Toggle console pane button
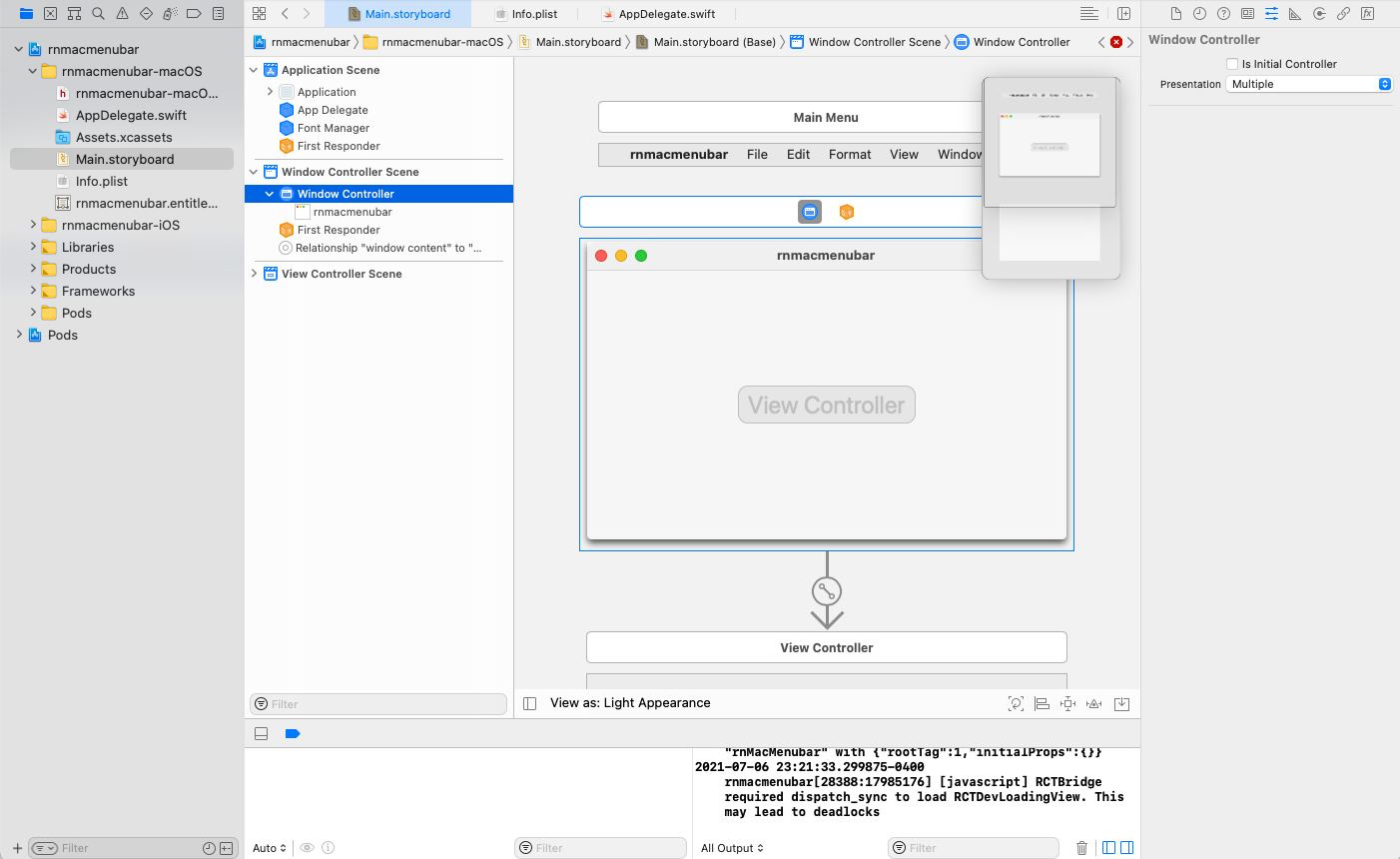This screenshot has height=859, width=1400. coord(1126,848)
